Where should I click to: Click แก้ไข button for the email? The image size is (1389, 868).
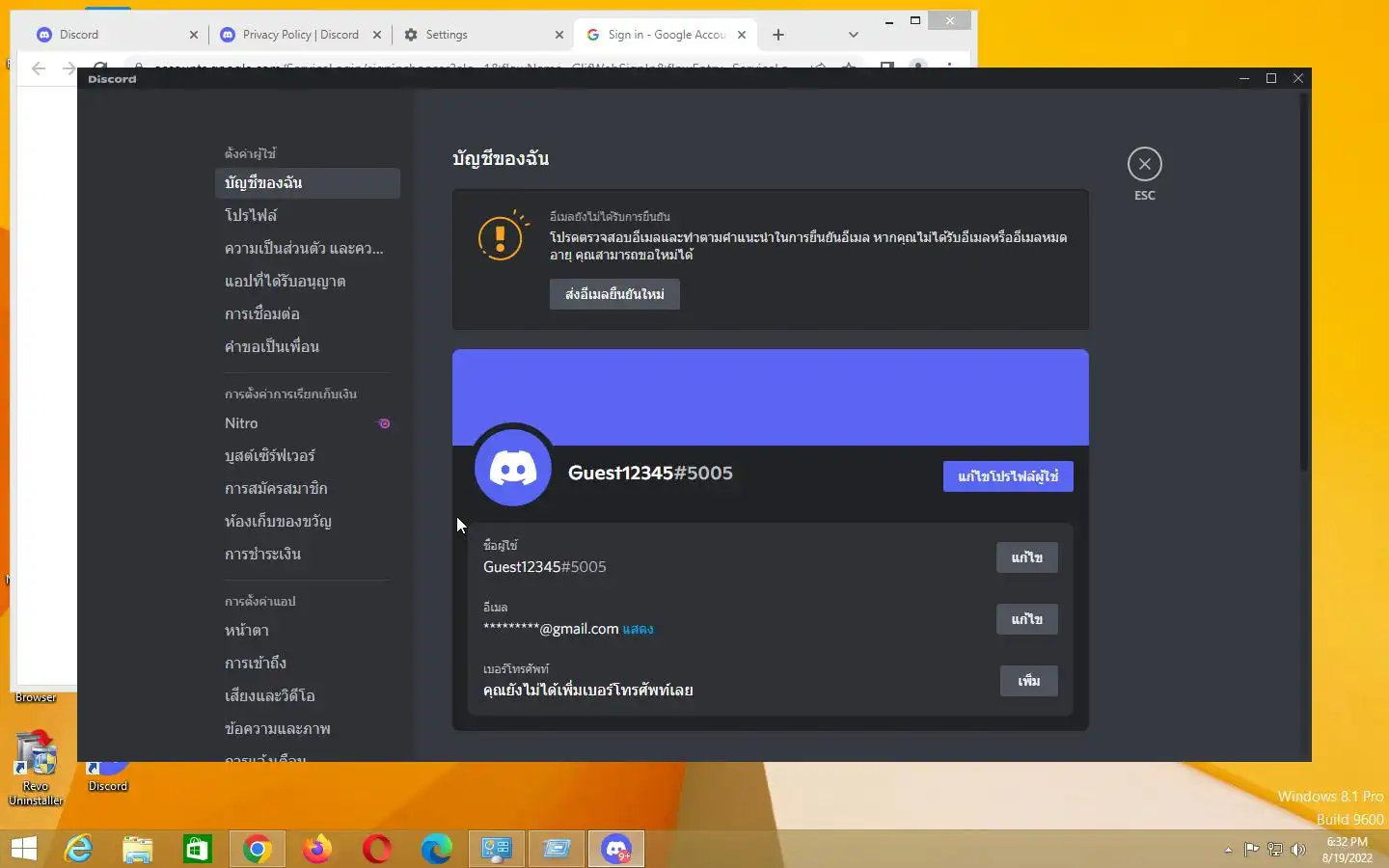tap(1026, 619)
